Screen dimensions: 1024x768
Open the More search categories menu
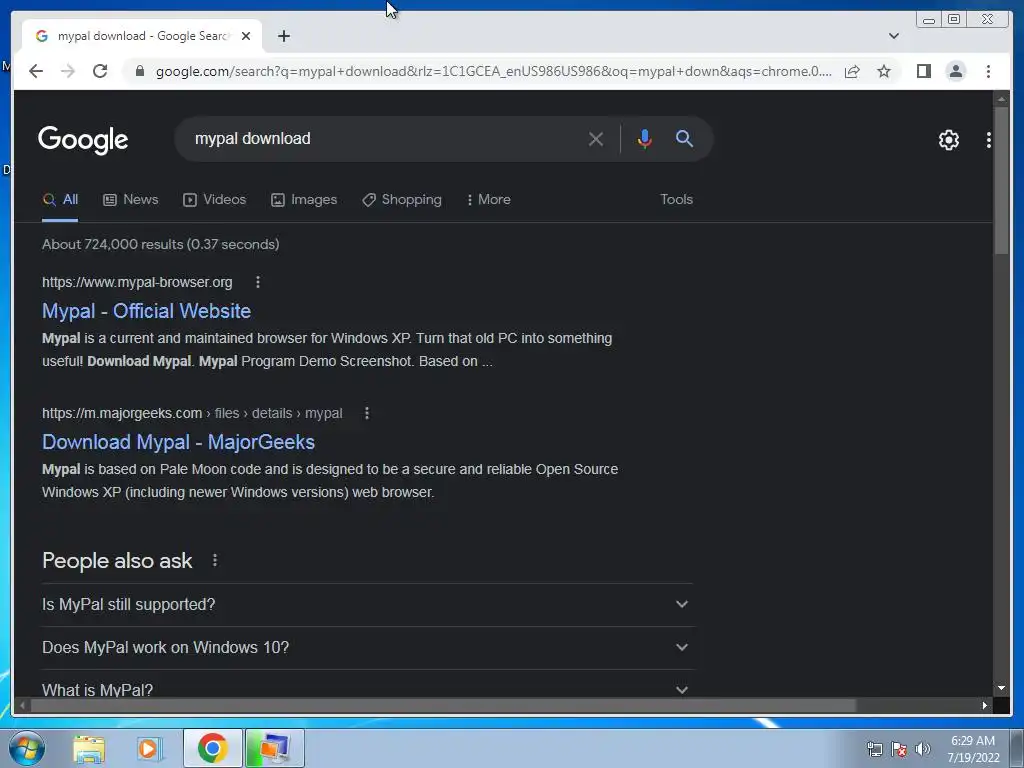(488, 200)
